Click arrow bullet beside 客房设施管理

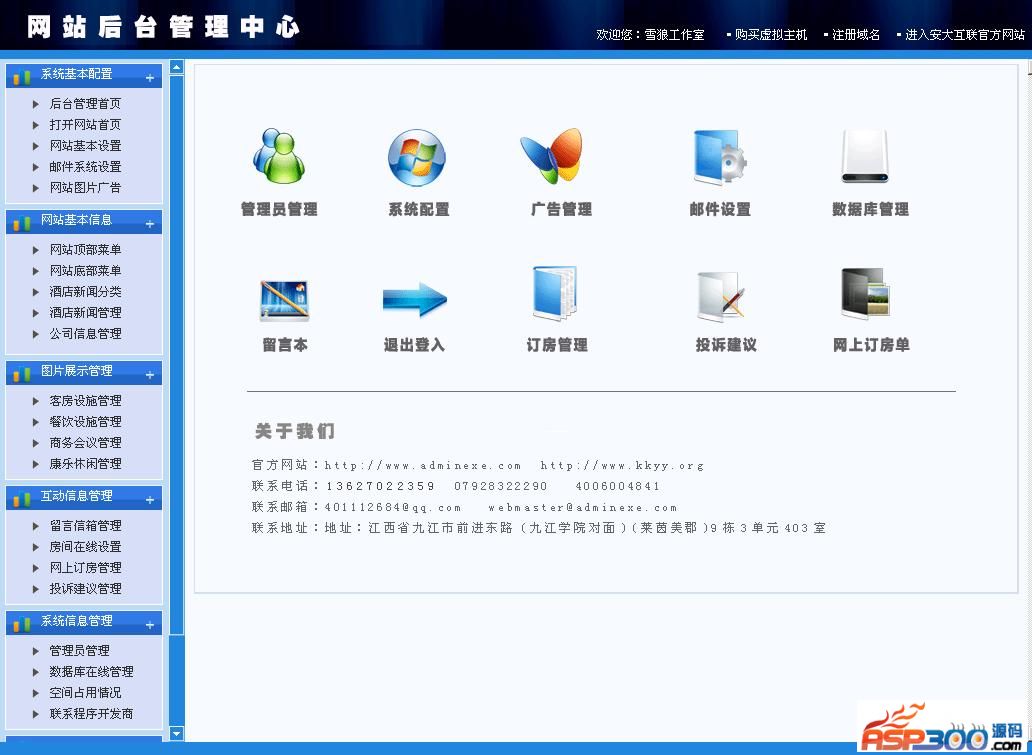pos(36,401)
